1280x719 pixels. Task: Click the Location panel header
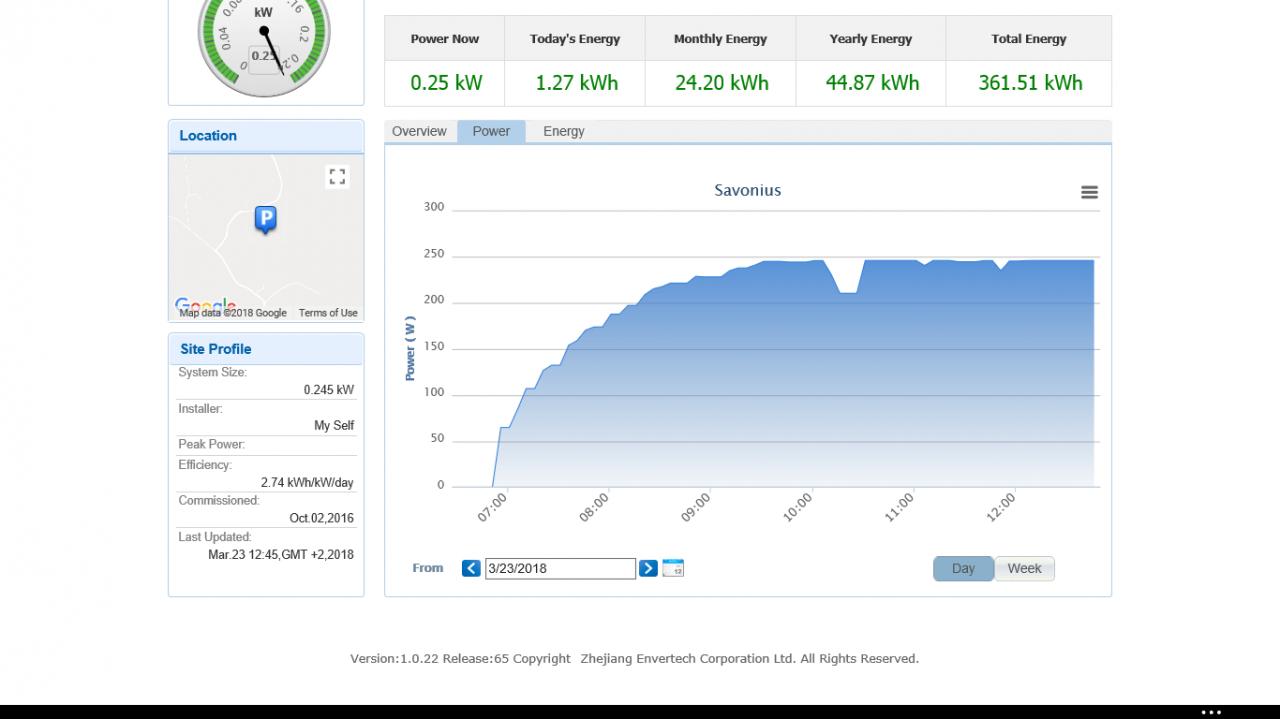(x=266, y=136)
